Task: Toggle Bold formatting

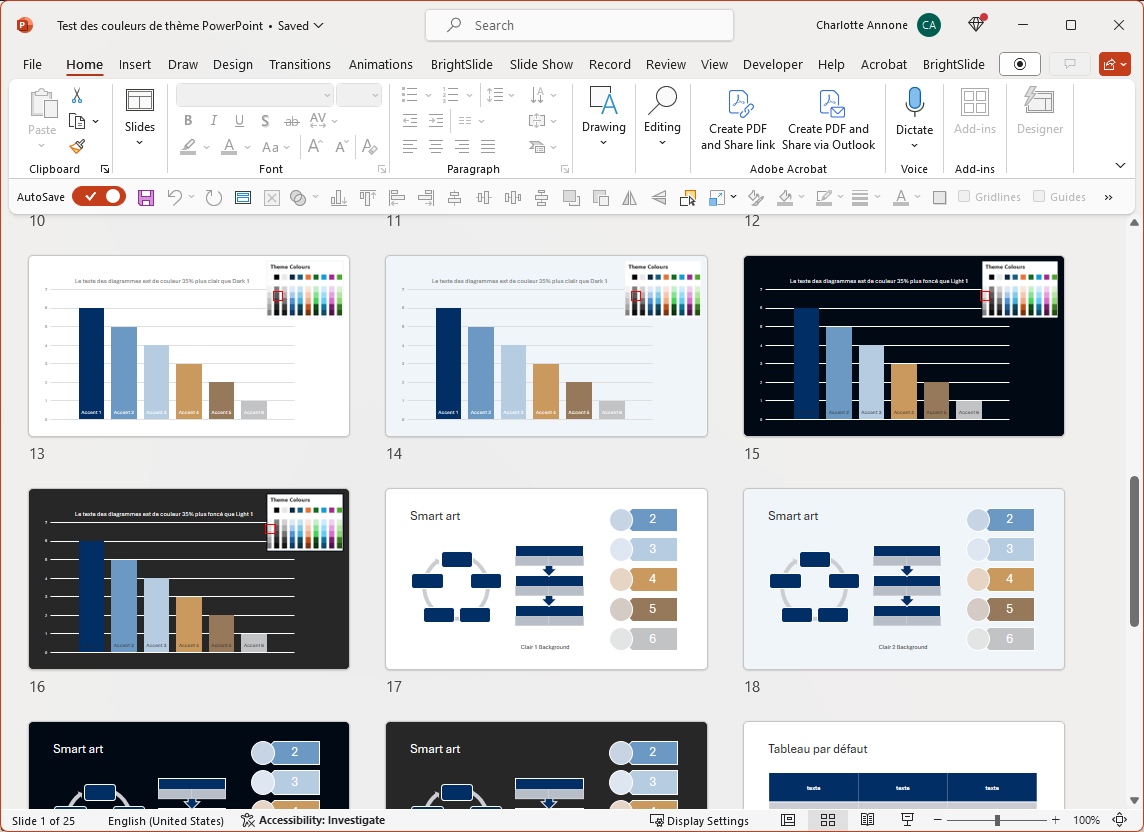Action: click(188, 121)
